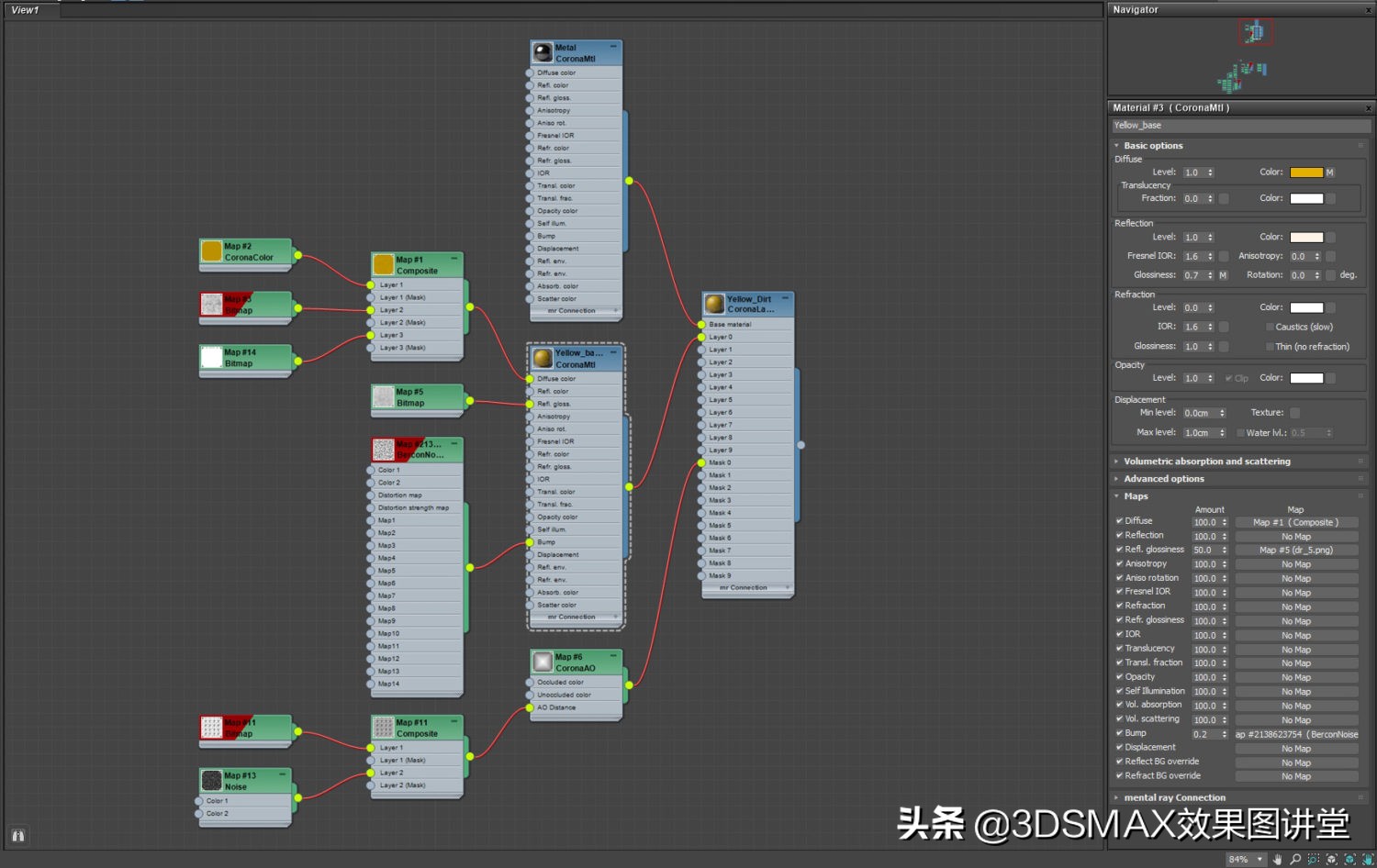Open the 84% zoom level dropdown
1377x868 pixels.
pyautogui.click(x=1260, y=860)
